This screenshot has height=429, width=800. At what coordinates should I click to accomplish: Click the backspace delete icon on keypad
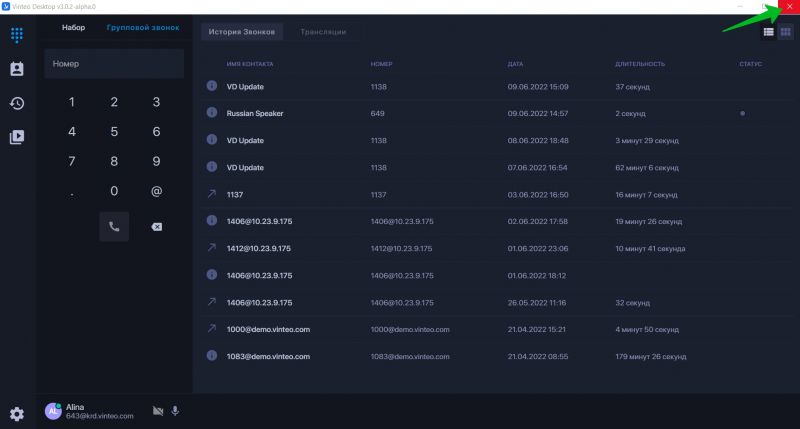pyautogui.click(x=156, y=227)
